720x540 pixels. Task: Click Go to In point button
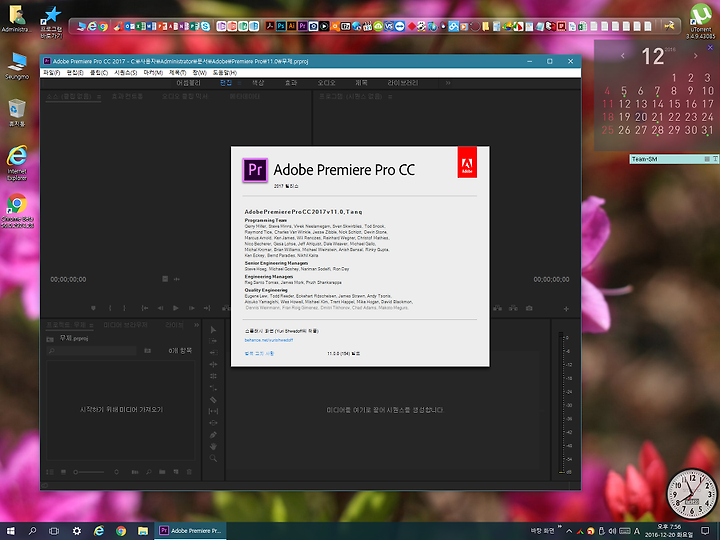click(x=145, y=308)
